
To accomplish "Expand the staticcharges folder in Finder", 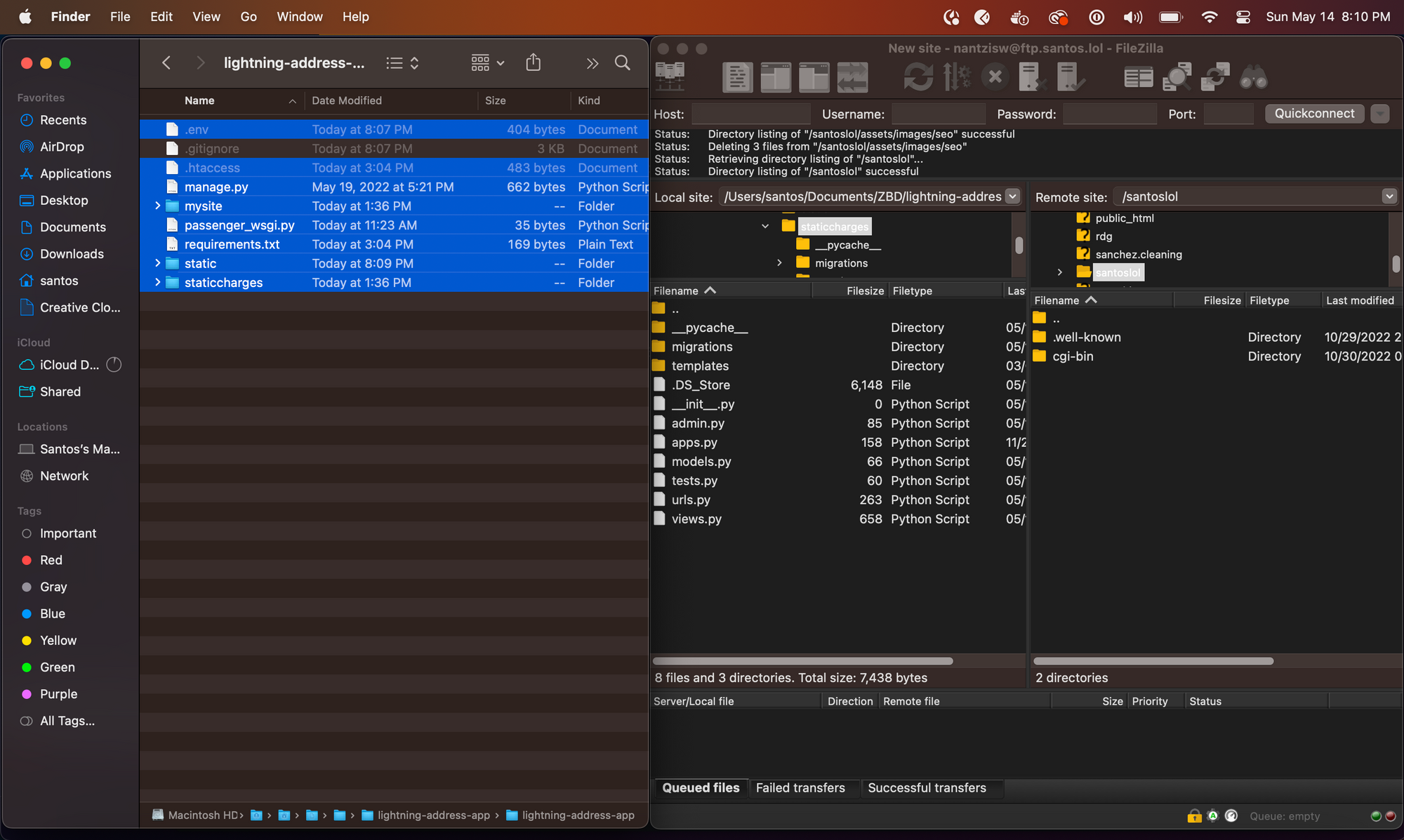I will (x=155, y=282).
